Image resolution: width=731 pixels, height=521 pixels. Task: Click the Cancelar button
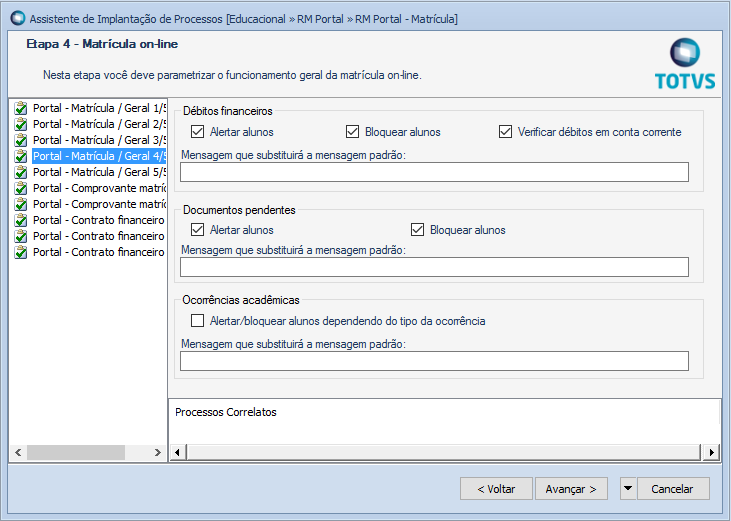673,488
